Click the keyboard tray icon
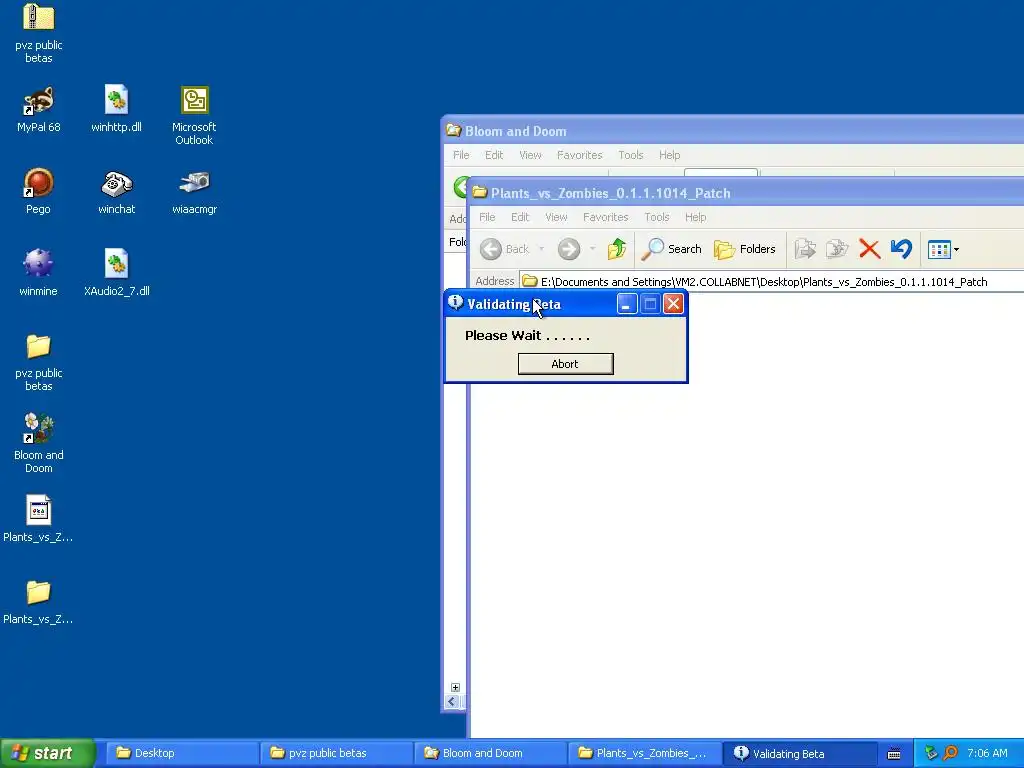 pos(894,754)
